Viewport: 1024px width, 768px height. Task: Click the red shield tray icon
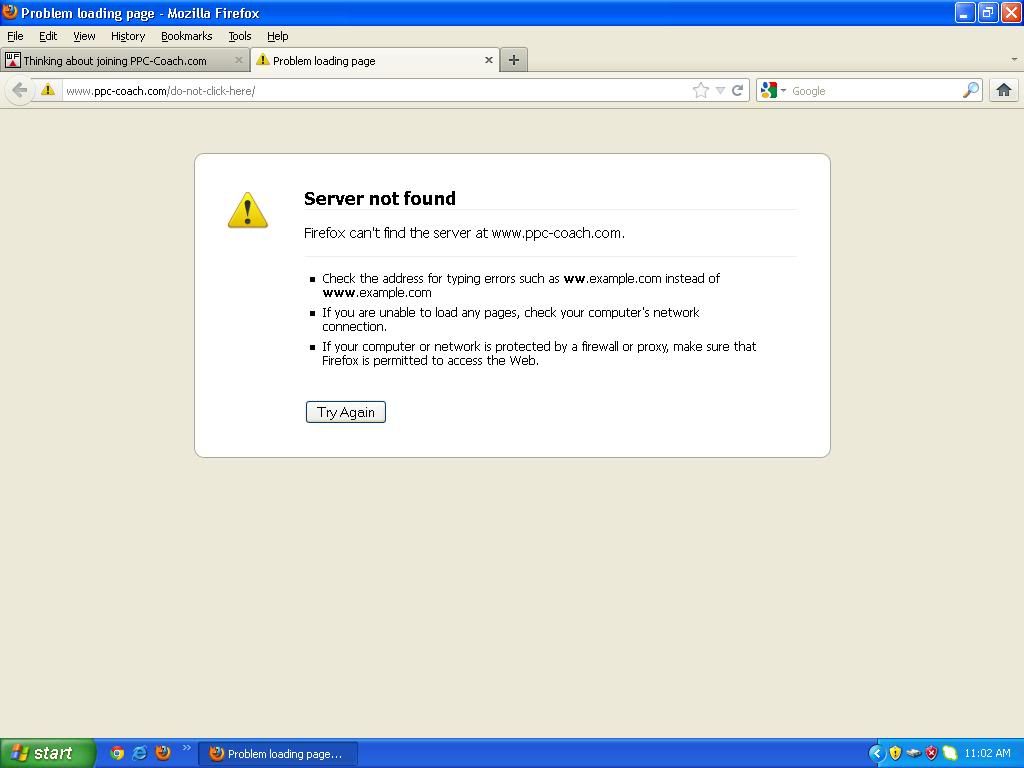pyautogui.click(x=932, y=753)
